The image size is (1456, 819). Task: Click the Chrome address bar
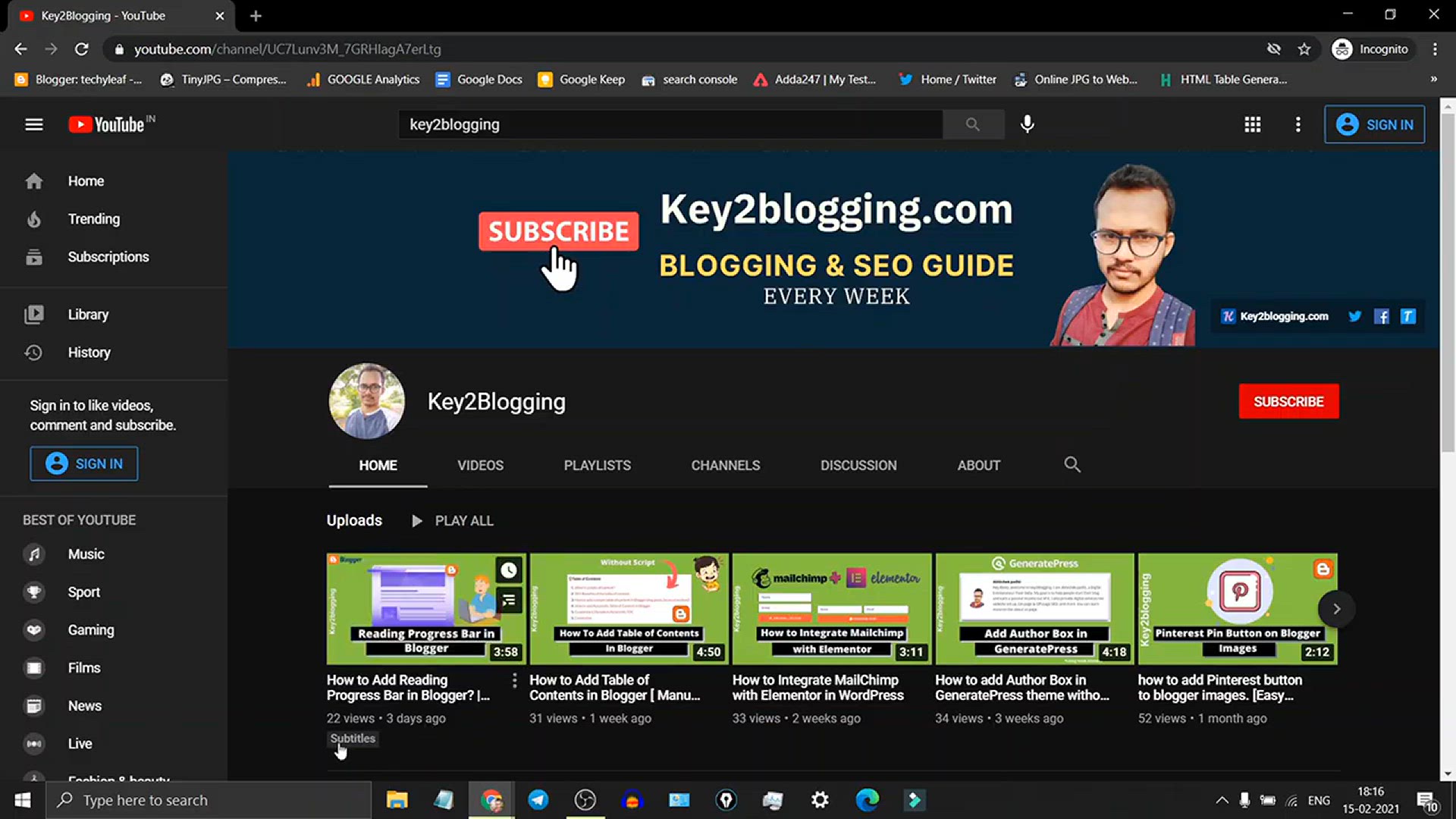tap(682, 49)
